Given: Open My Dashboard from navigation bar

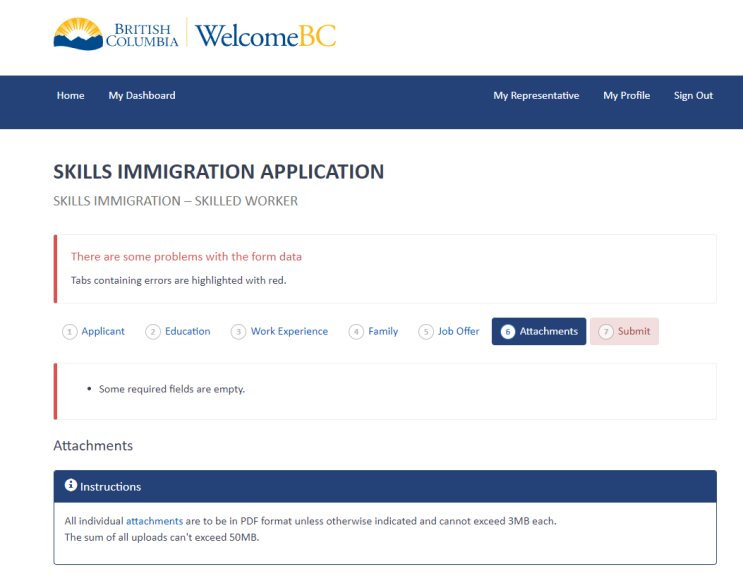Looking at the screenshot, I should [142, 96].
